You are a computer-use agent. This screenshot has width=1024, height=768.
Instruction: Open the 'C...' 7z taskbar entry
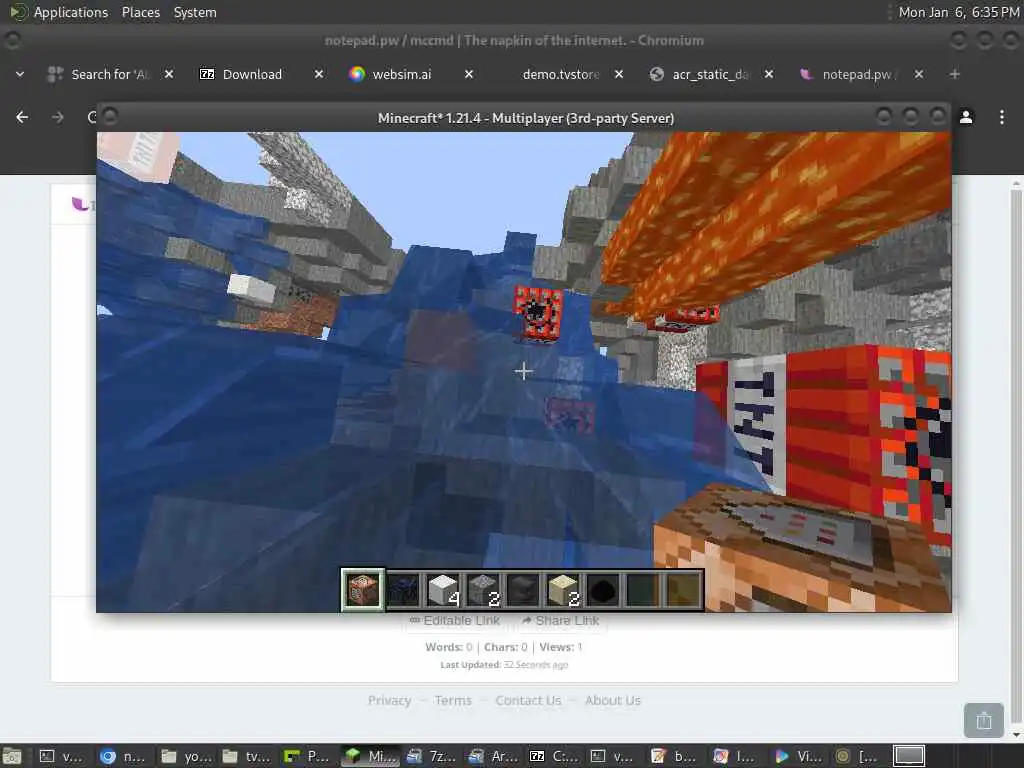point(553,756)
